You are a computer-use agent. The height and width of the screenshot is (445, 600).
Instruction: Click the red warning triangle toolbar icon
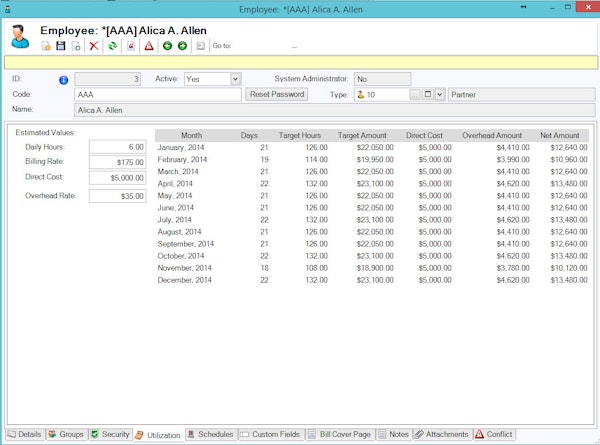pyautogui.click(x=149, y=46)
